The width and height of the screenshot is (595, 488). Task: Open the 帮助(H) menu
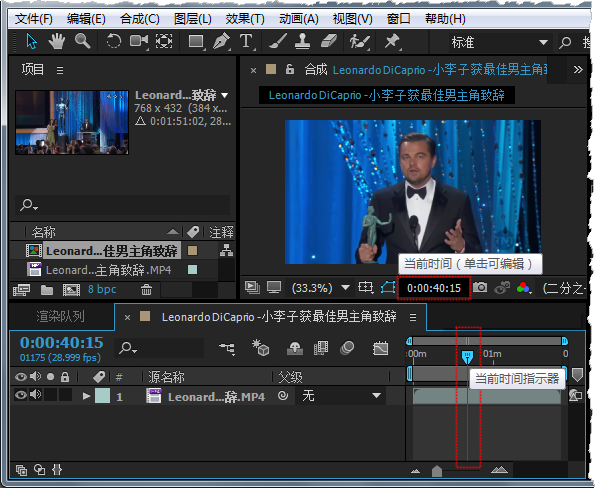pos(445,19)
